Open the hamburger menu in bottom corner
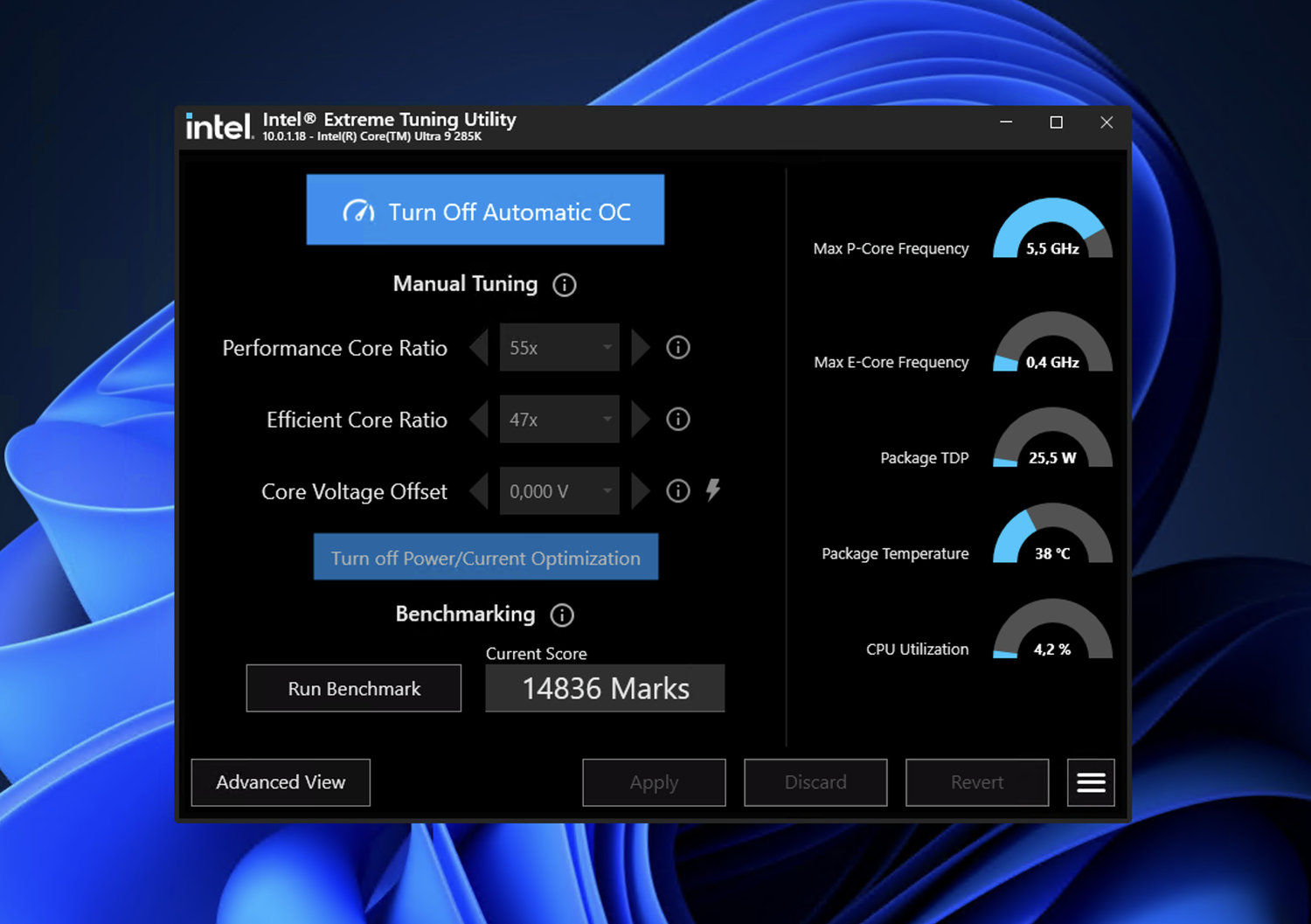The height and width of the screenshot is (924, 1311). [x=1091, y=782]
